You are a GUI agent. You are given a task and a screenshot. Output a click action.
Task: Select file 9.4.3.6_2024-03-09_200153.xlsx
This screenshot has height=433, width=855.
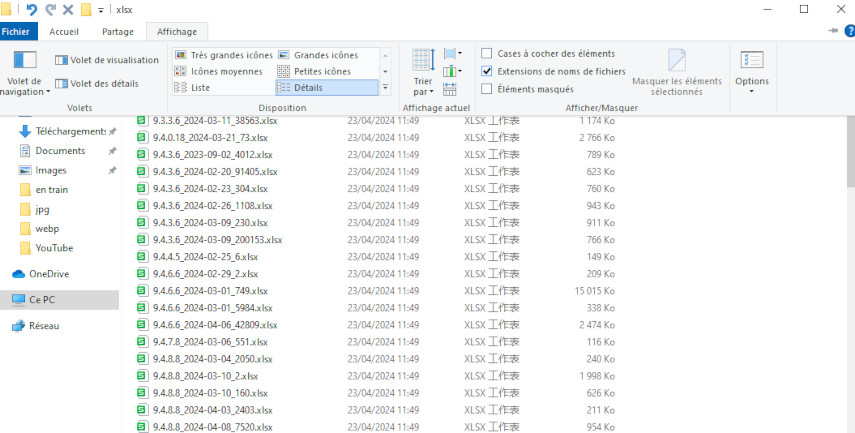218,240
